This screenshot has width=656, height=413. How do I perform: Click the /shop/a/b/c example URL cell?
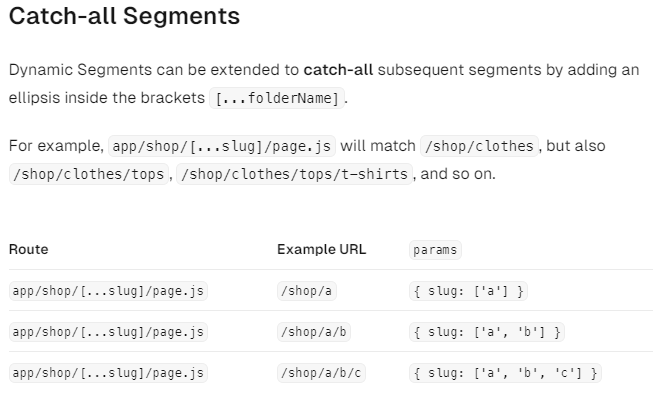point(320,373)
